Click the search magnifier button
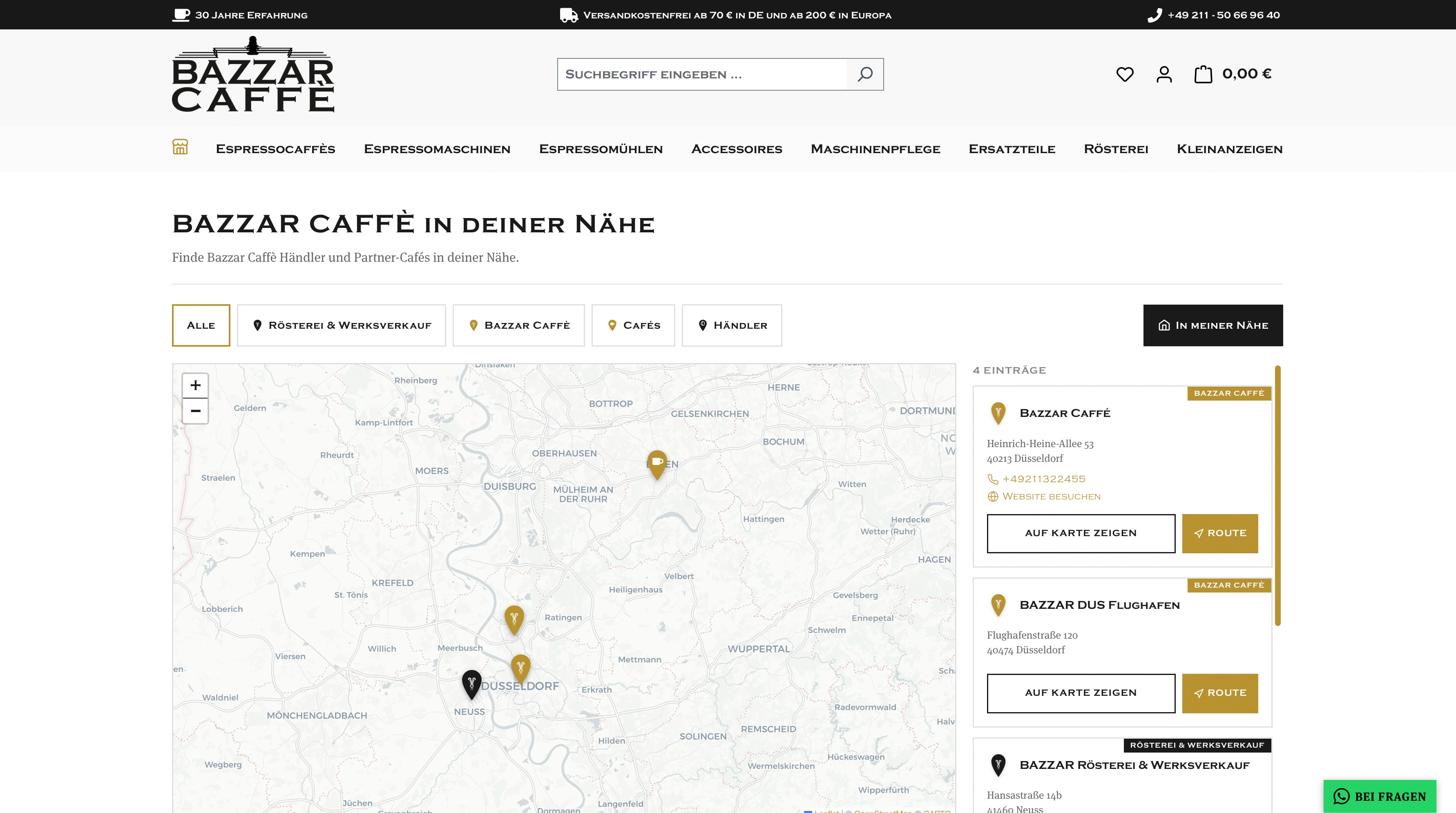This screenshot has height=813, width=1456. pyautogui.click(x=865, y=74)
